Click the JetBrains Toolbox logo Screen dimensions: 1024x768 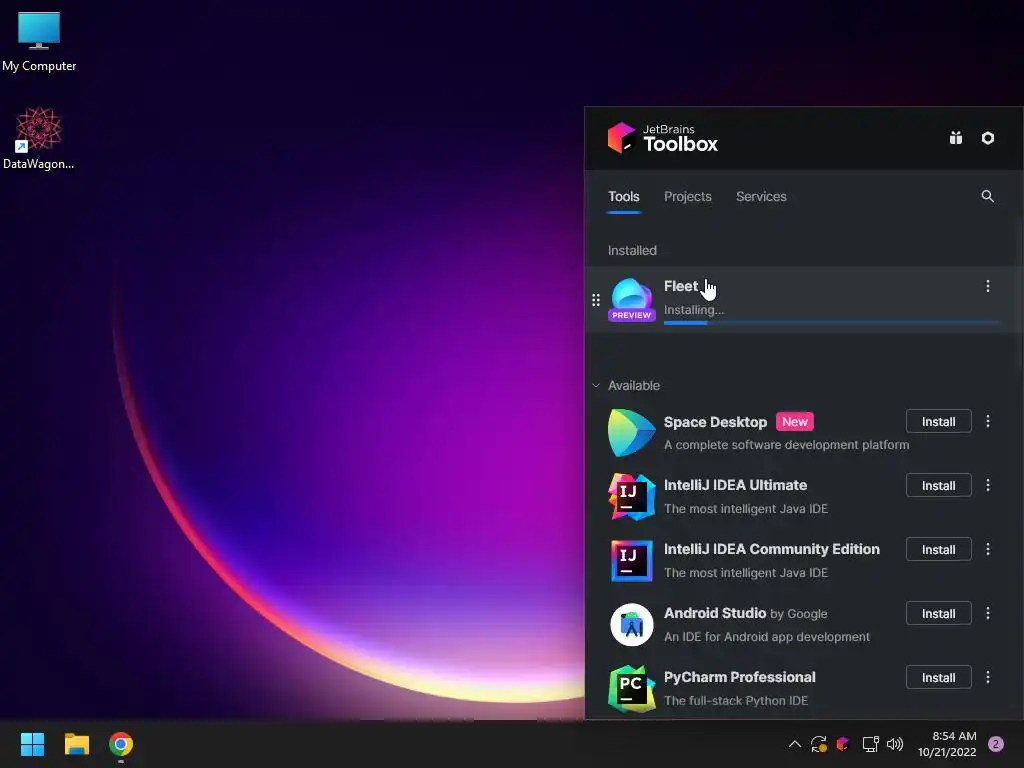662,138
